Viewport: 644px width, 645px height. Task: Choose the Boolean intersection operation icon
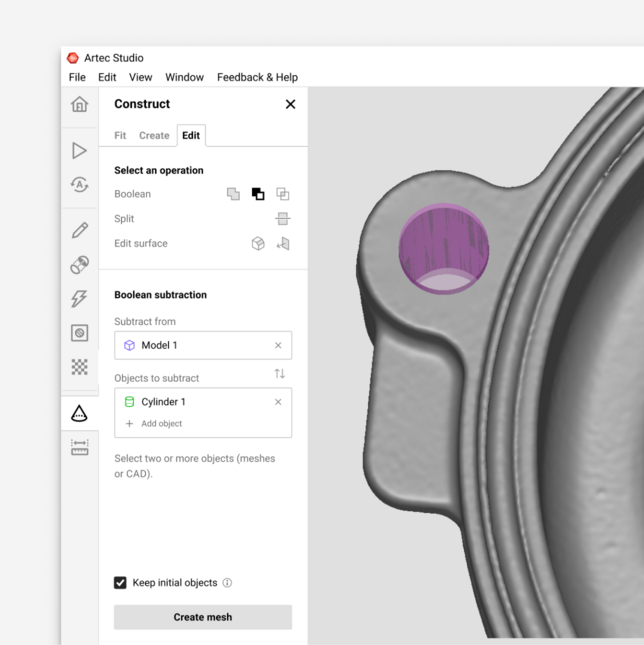[x=283, y=194]
